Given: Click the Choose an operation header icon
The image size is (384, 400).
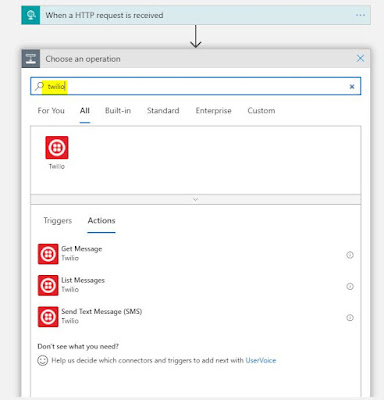Looking at the screenshot, I should [x=31, y=59].
